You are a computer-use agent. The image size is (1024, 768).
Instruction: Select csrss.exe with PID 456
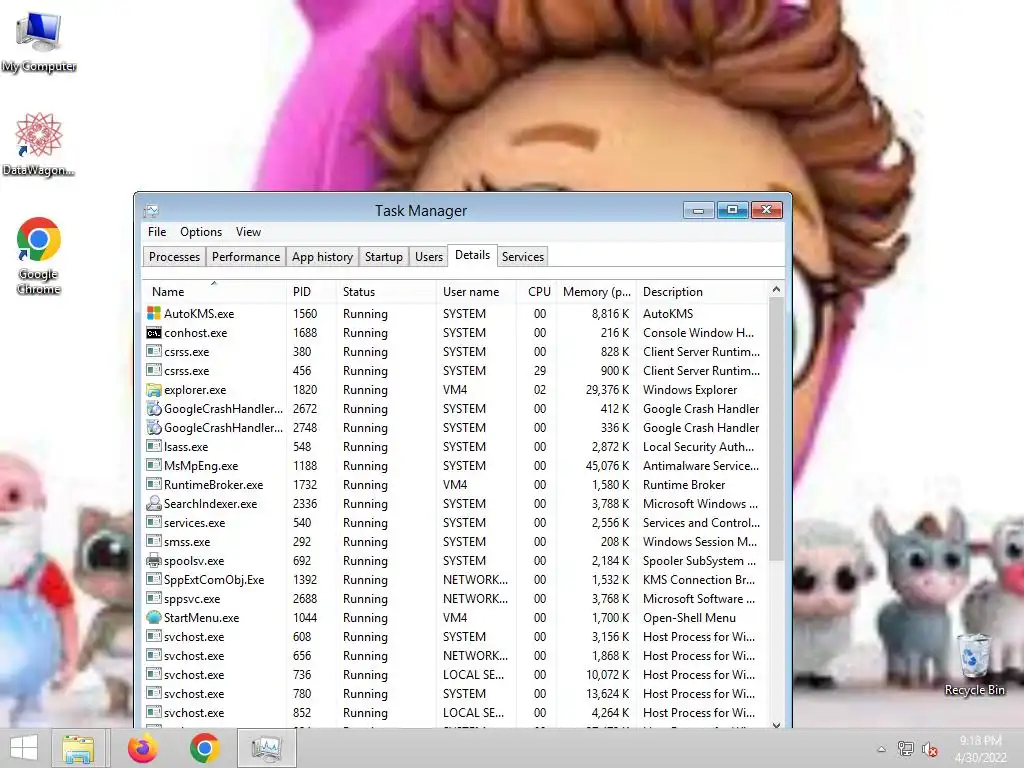click(455, 370)
